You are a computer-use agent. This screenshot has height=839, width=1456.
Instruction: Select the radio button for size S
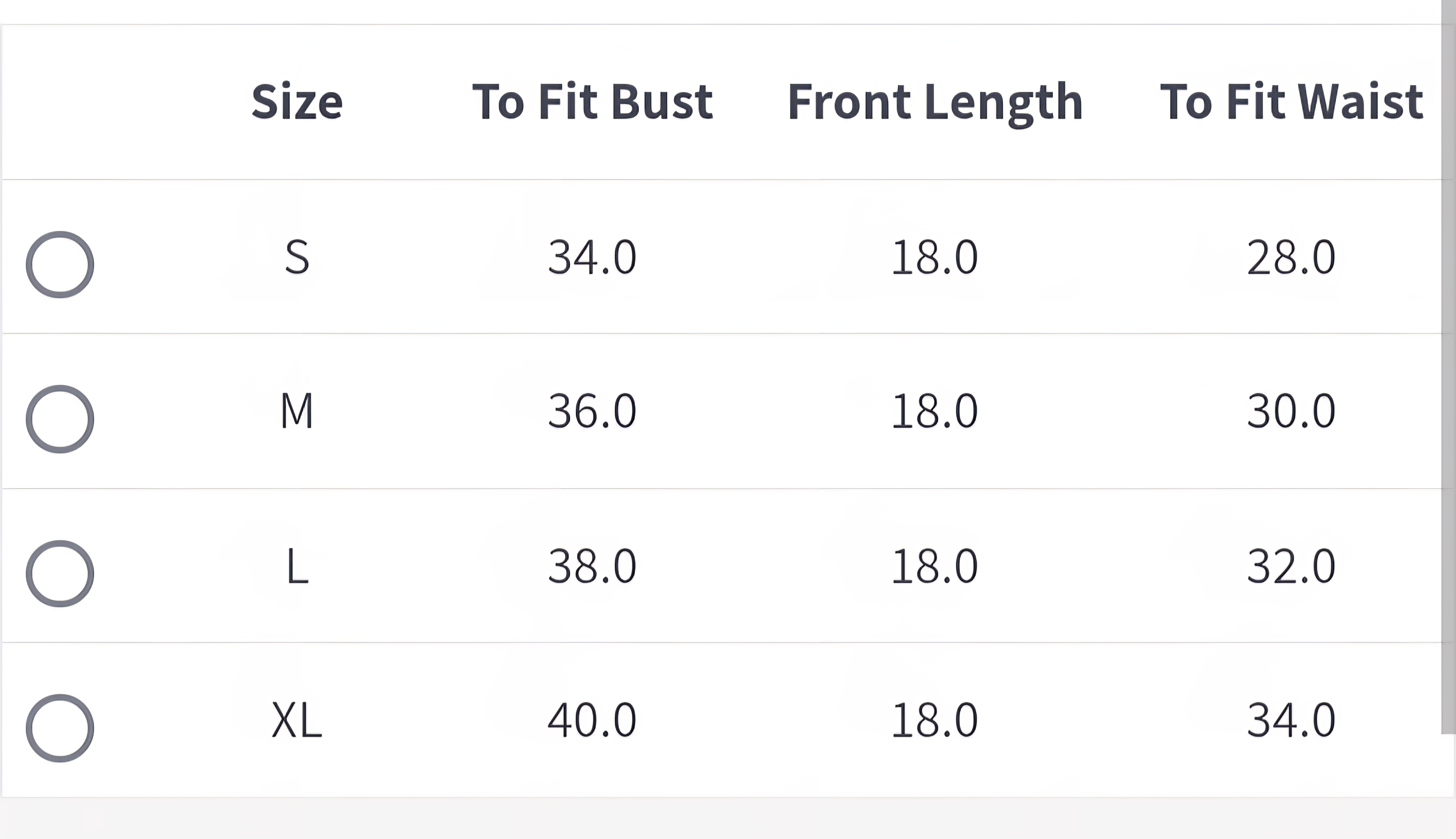pyautogui.click(x=60, y=264)
